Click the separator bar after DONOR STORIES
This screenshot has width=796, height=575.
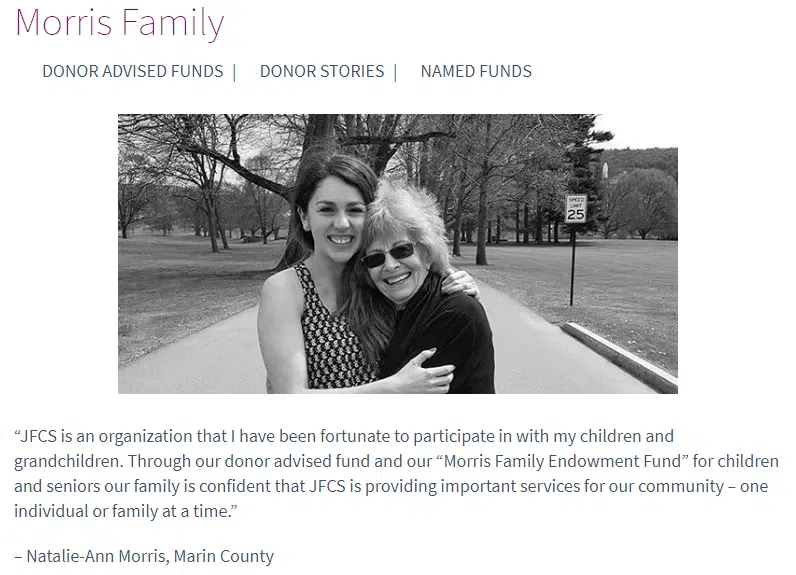(395, 72)
